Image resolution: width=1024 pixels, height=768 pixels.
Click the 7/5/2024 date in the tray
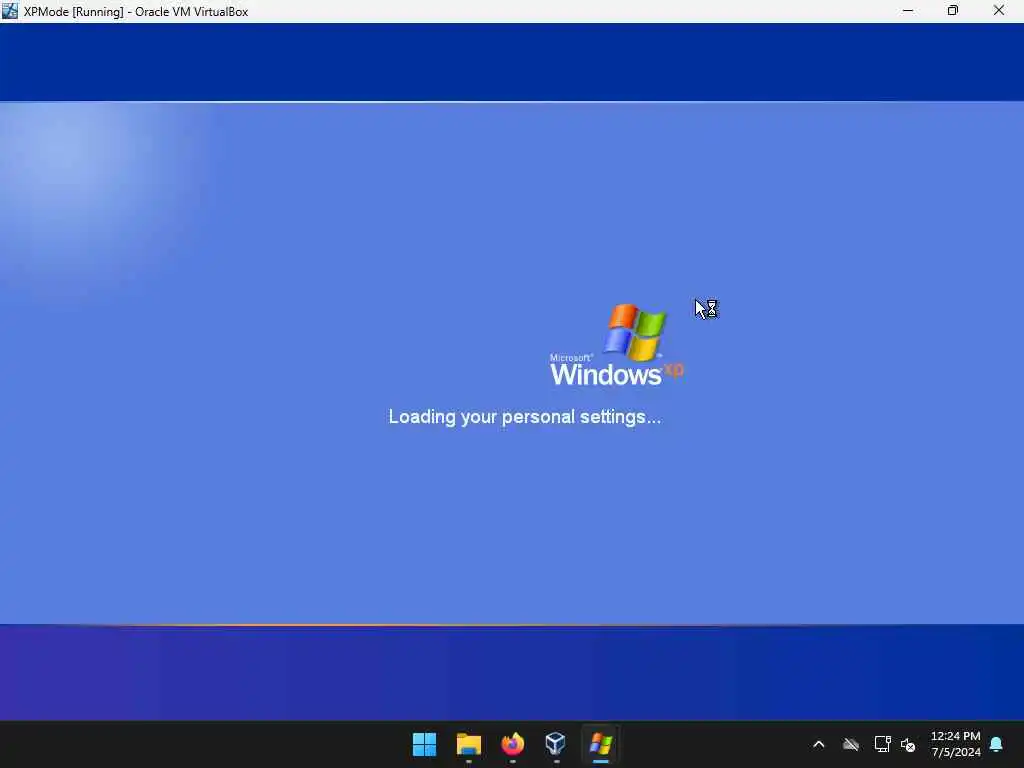point(956,752)
